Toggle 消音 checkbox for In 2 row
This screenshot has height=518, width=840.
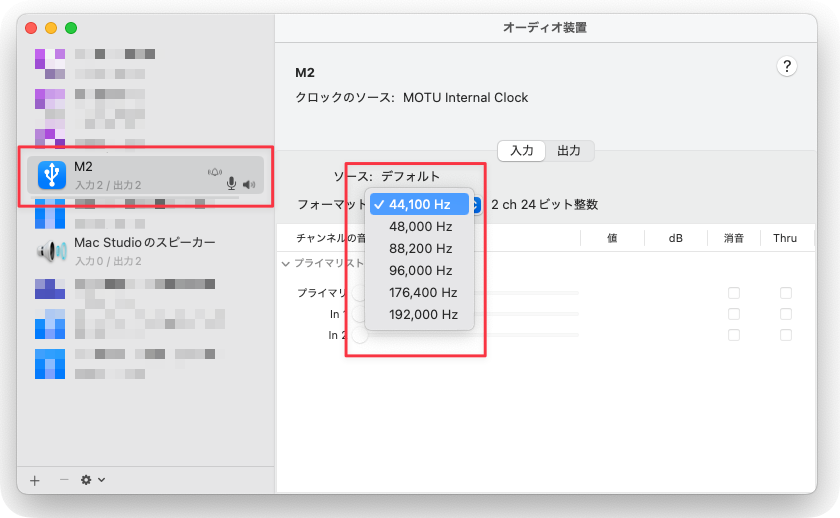734,335
